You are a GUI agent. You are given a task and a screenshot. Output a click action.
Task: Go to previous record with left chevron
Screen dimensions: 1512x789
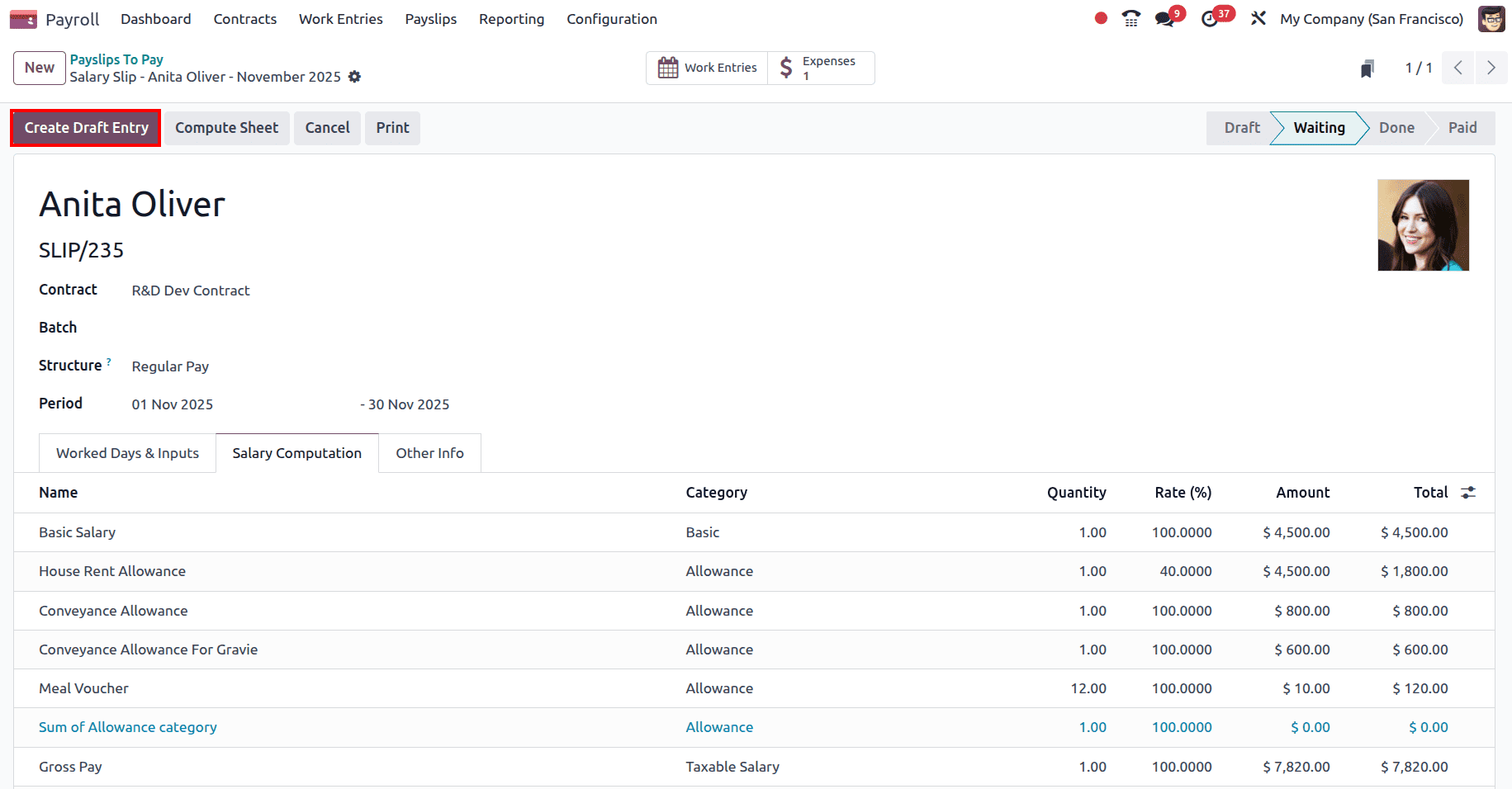(1457, 68)
